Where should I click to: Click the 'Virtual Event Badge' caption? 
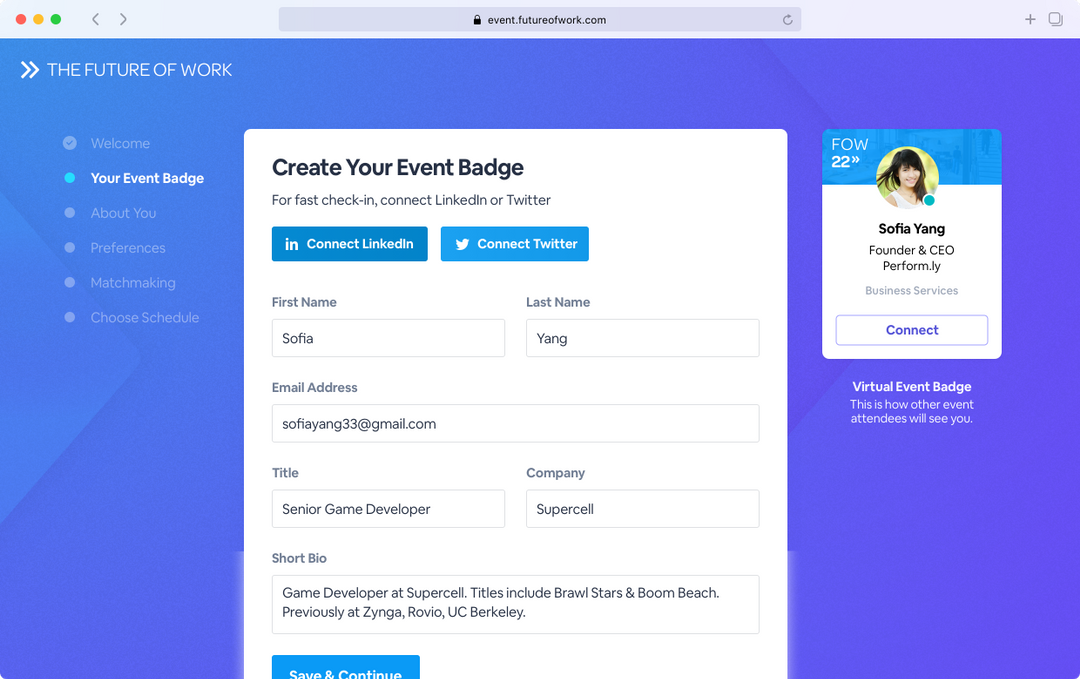911,386
